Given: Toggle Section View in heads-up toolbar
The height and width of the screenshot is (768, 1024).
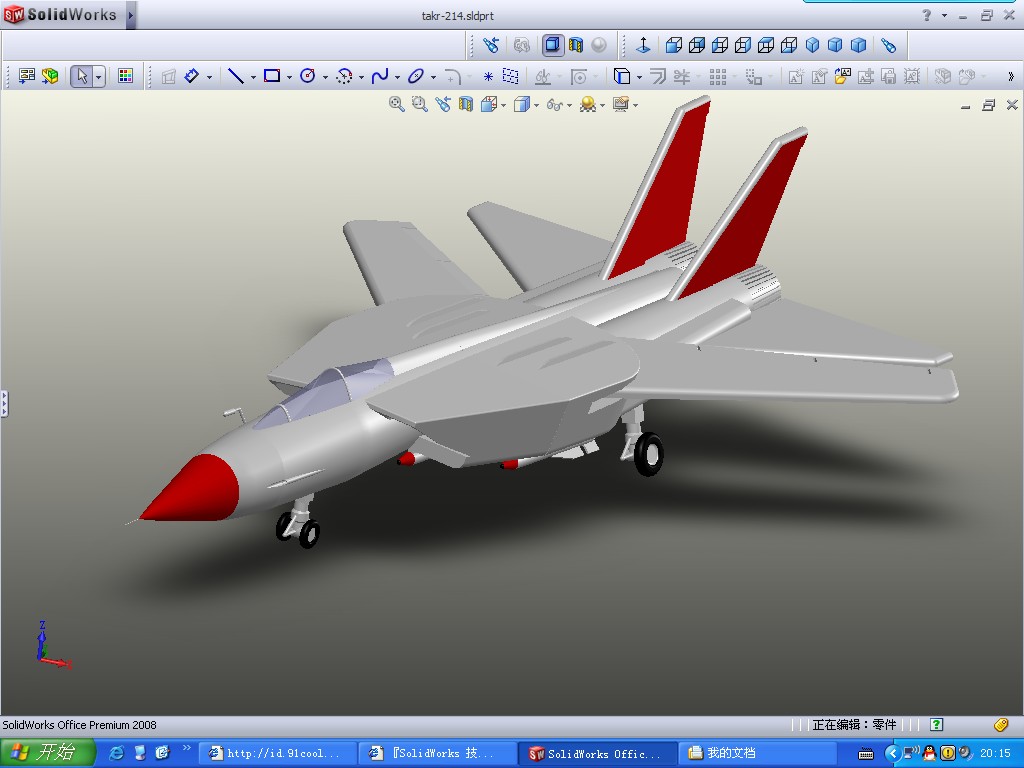Looking at the screenshot, I should (466, 104).
